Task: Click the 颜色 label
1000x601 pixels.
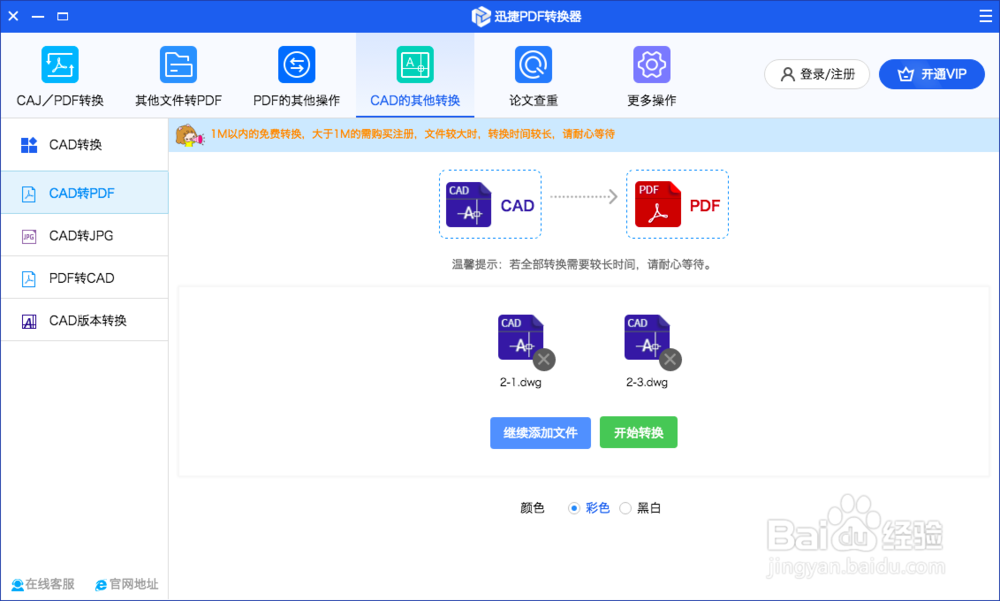Action: (532, 508)
